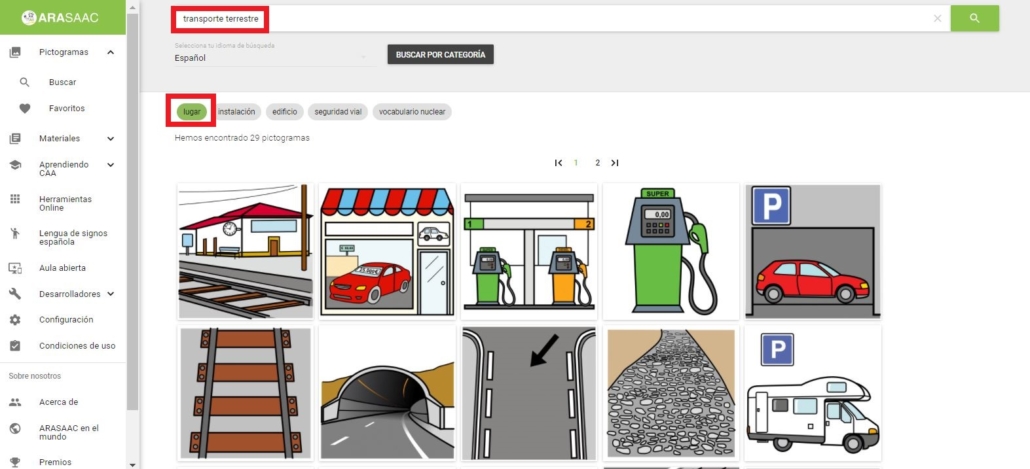1030x469 pixels.
Task: Click sidebar scrollbar down arrow
Action: pyautogui.click(x=133, y=464)
